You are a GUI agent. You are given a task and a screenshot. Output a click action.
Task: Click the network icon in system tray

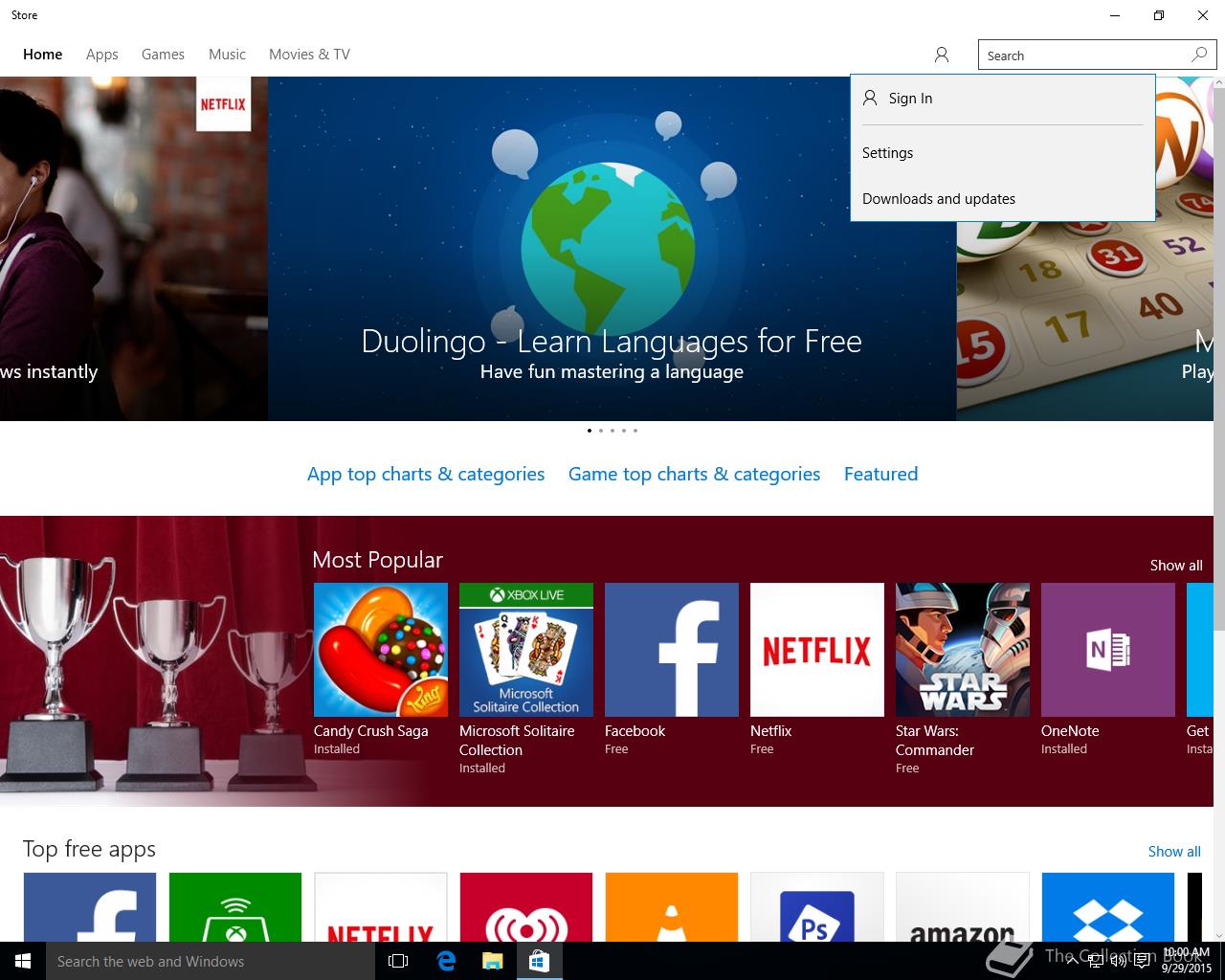1096,961
